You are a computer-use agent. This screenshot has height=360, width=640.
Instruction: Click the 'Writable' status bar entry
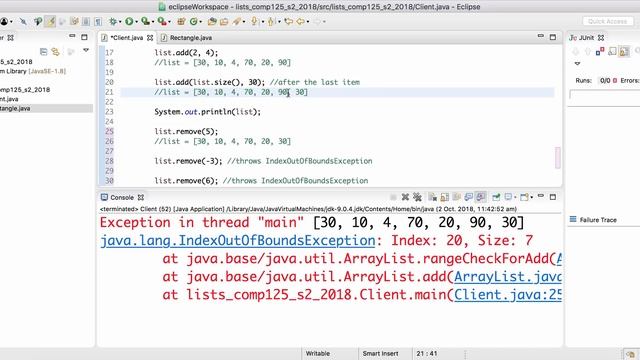tap(318, 353)
